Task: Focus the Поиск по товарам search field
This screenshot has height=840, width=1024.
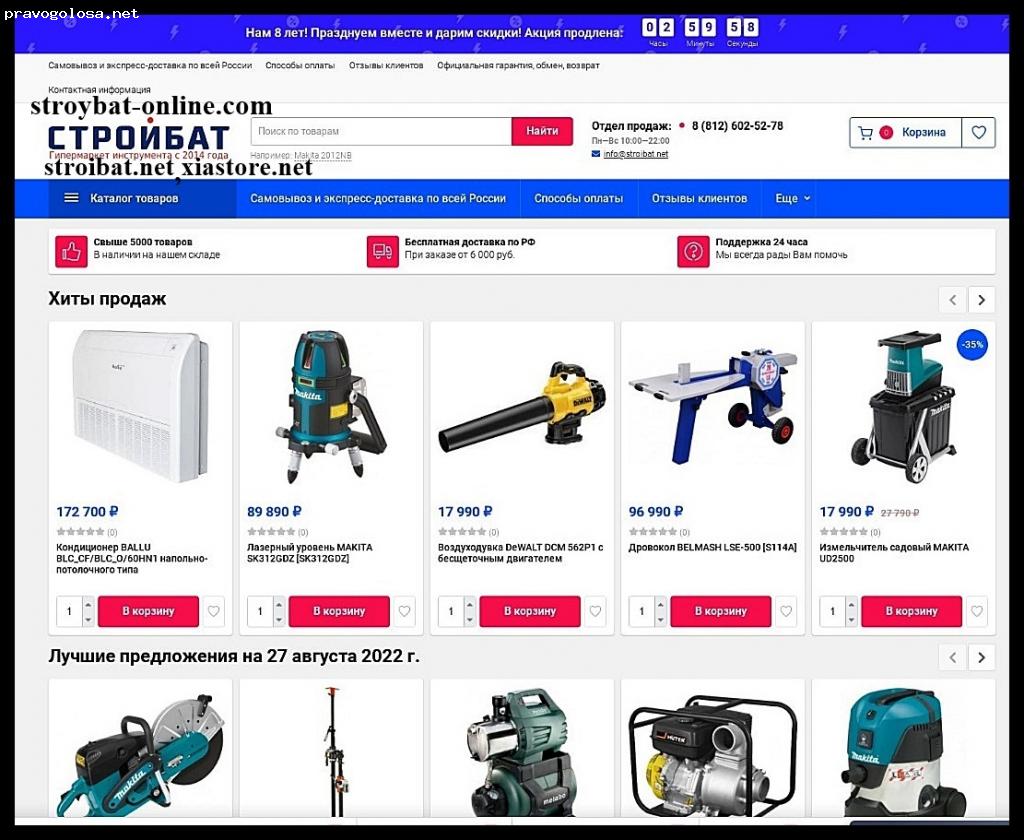Action: [x=381, y=131]
